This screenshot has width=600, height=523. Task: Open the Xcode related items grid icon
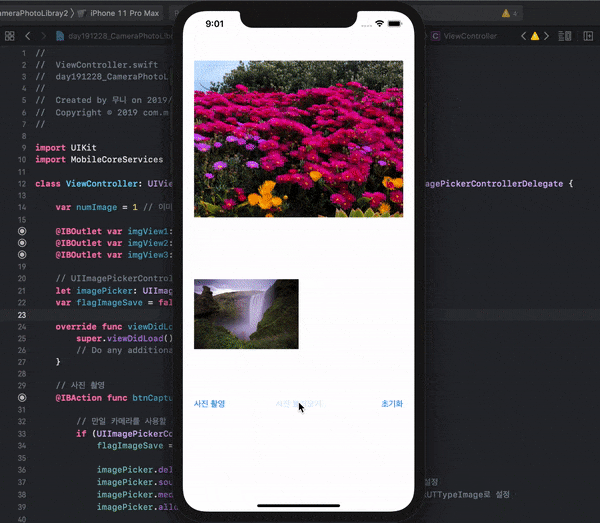10,36
